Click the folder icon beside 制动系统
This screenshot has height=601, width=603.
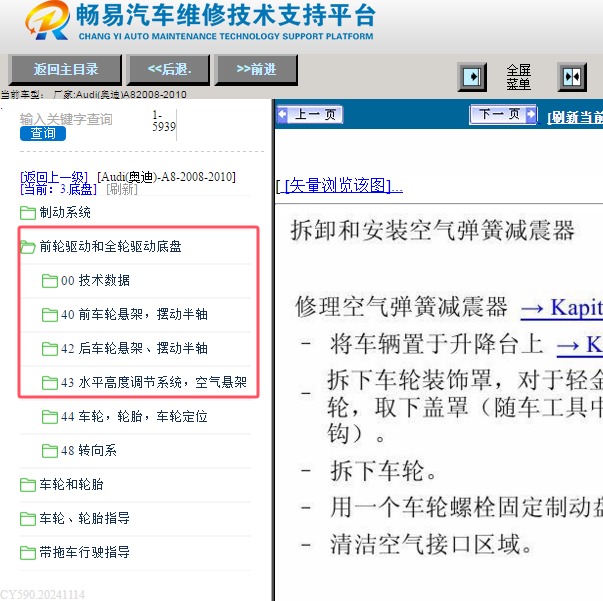[28, 212]
